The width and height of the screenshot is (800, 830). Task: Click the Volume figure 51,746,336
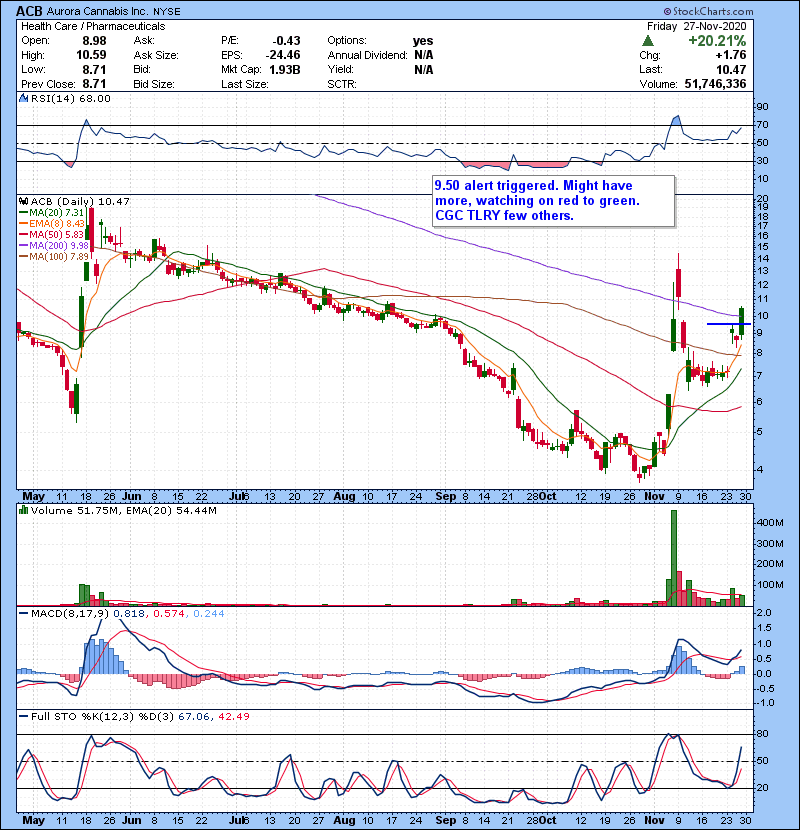point(715,84)
